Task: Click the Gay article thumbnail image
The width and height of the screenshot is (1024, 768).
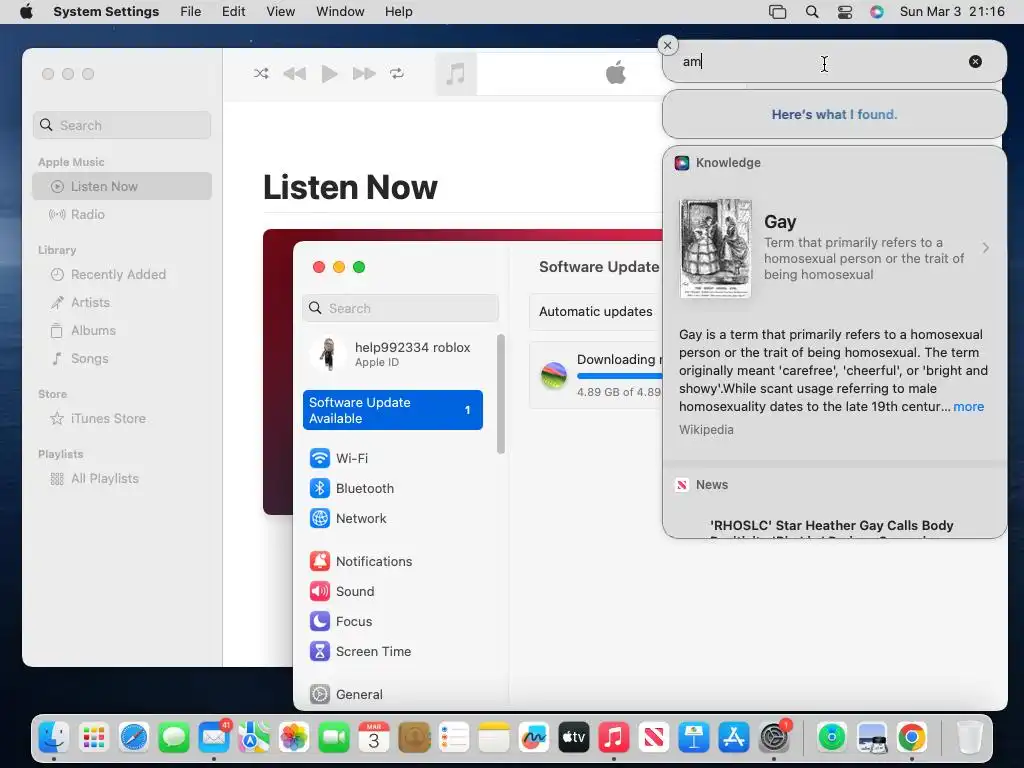Action: coord(716,248)
